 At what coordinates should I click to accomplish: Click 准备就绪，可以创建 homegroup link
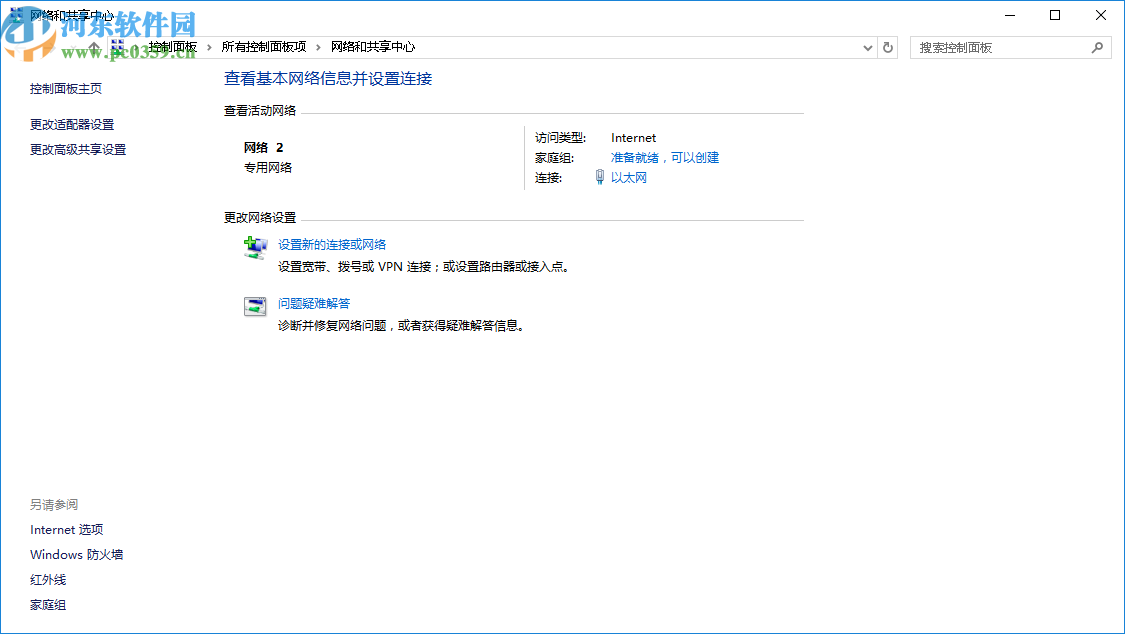click(x=664, y=157)
